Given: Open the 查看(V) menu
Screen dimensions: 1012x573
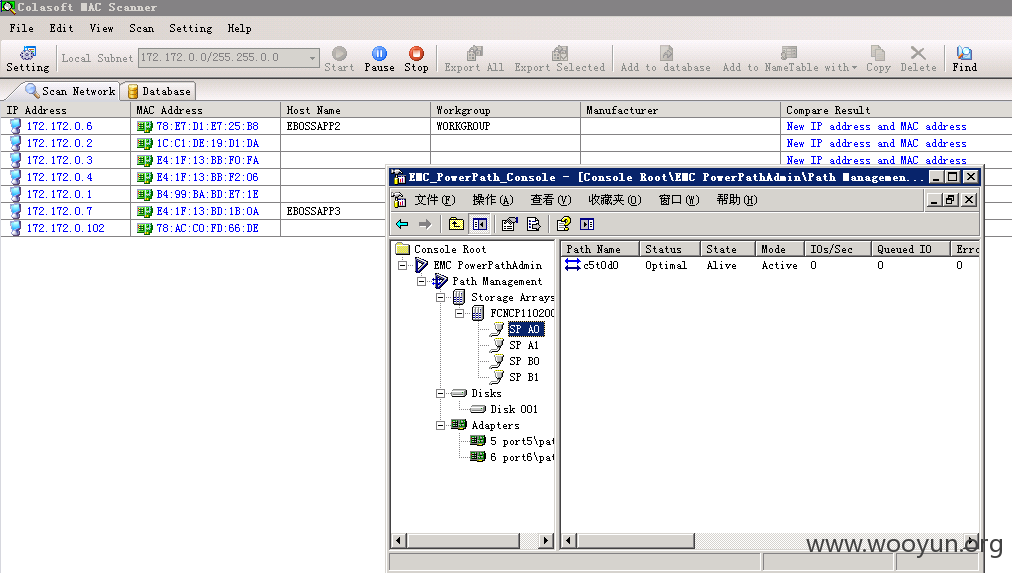Looking at the screenshot, I should point(551,200).
